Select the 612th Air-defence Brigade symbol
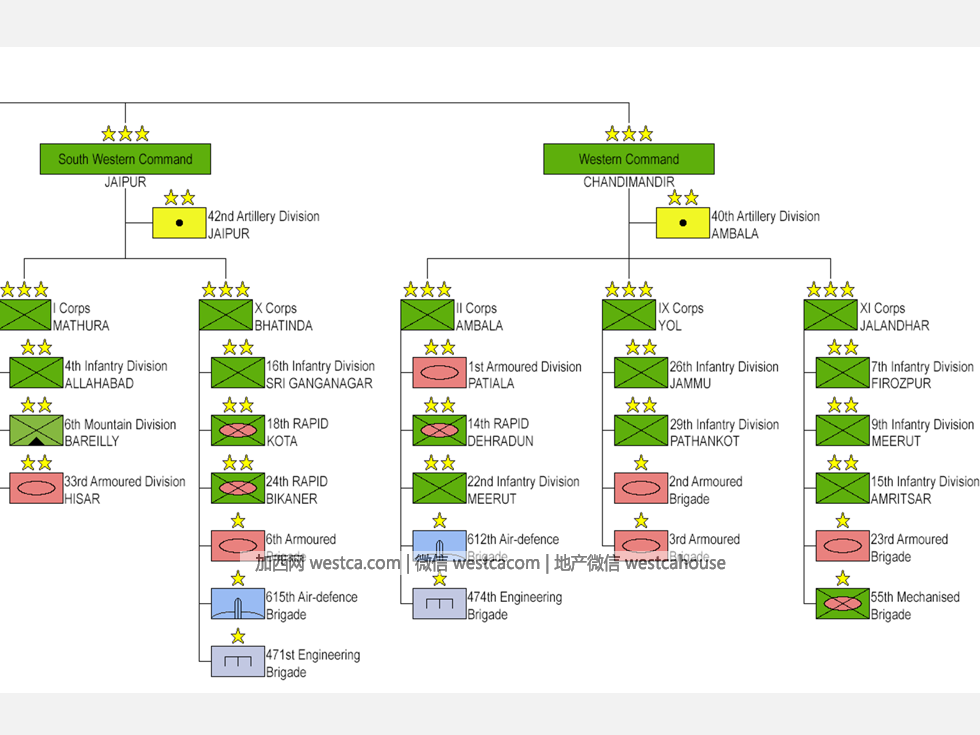This screenshot has height=735, width=980. [439, 546]
